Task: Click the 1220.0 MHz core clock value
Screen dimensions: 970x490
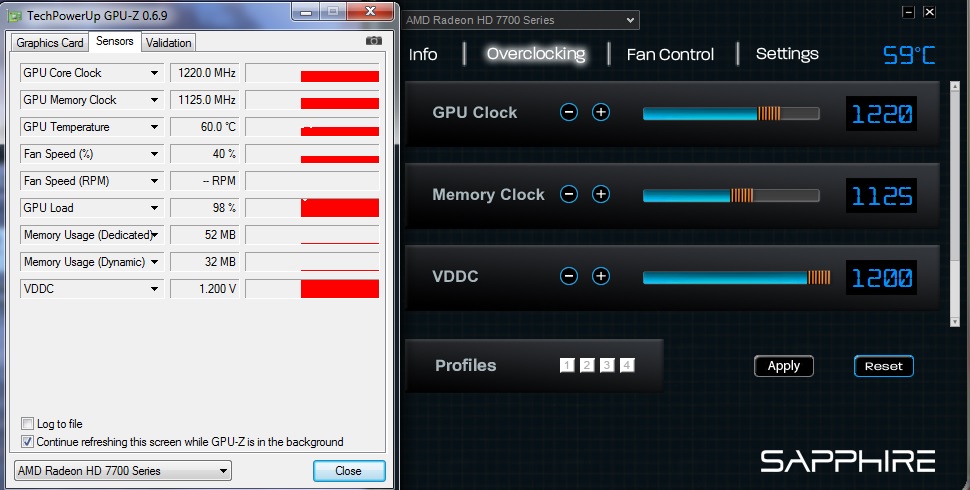Action: 205,73
